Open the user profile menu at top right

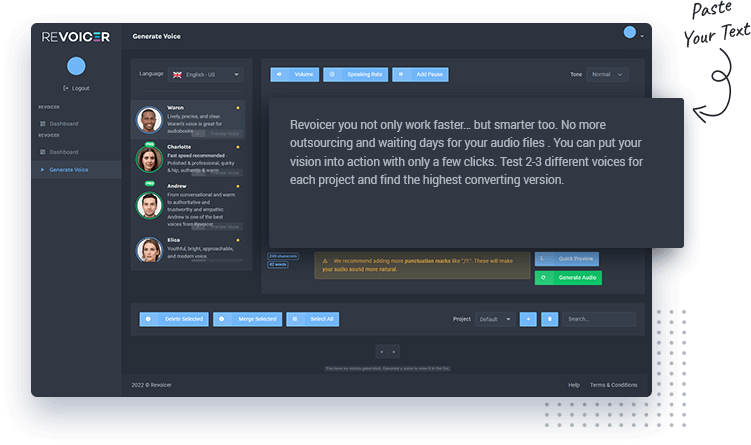coord(632,33)
